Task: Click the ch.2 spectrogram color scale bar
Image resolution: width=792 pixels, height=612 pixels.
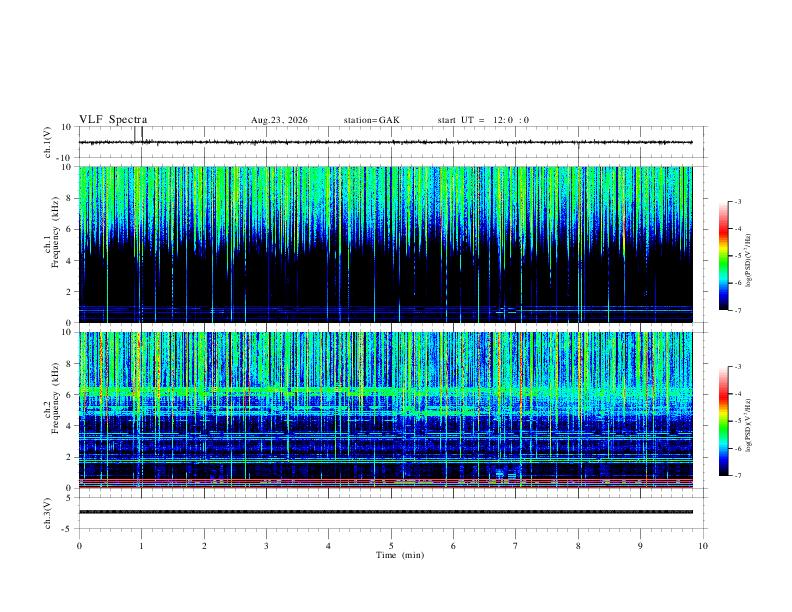Action: (724, 421)
